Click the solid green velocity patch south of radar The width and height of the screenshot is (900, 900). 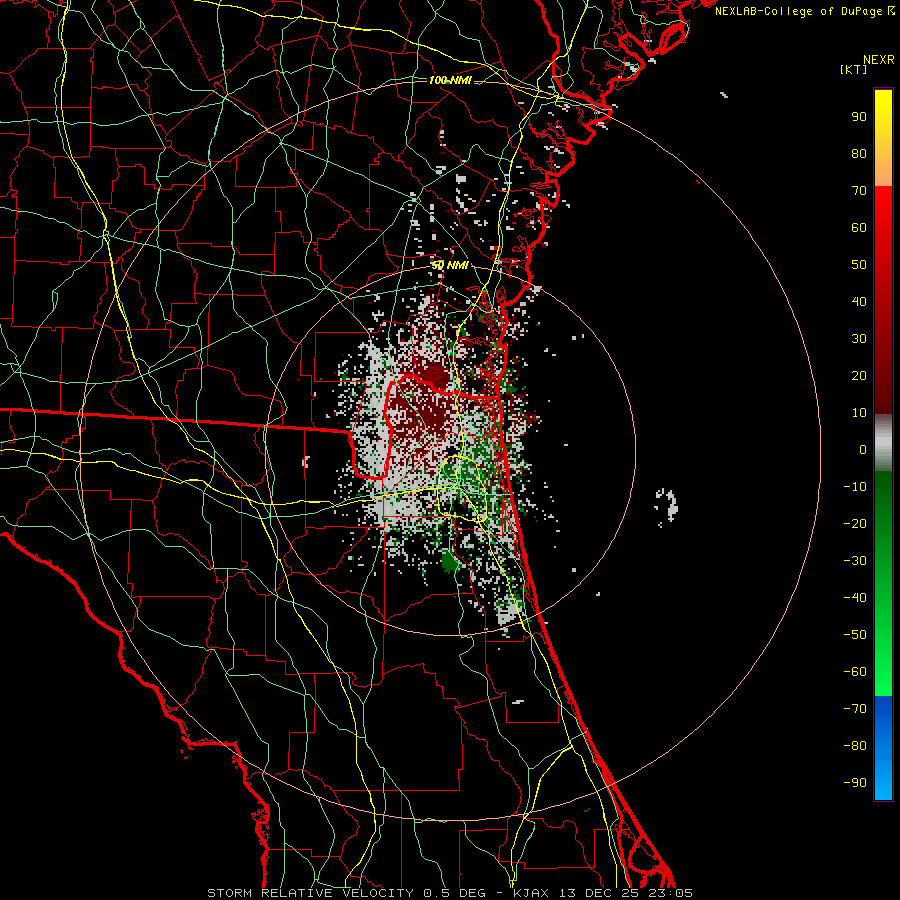[x=449, y=562]
